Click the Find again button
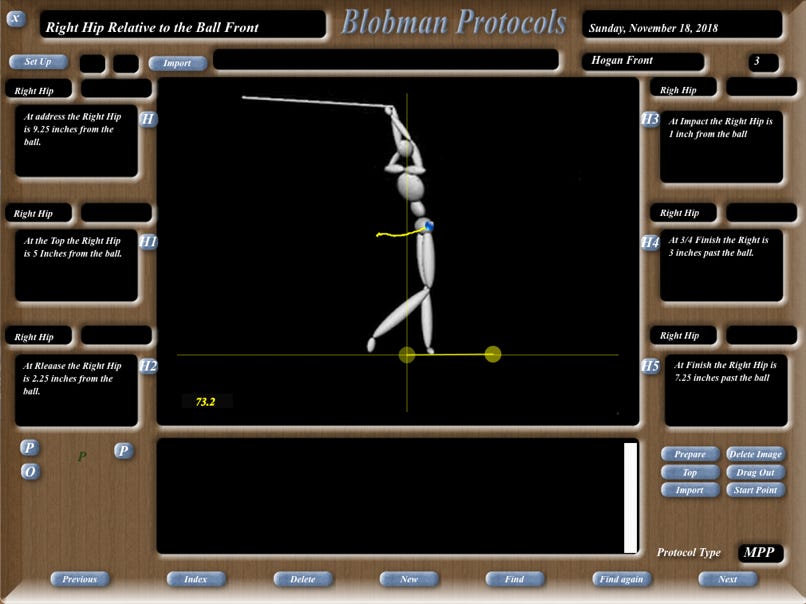Image resolution: width=806 pixels, height=604 pixels. [x=621, y=579]
